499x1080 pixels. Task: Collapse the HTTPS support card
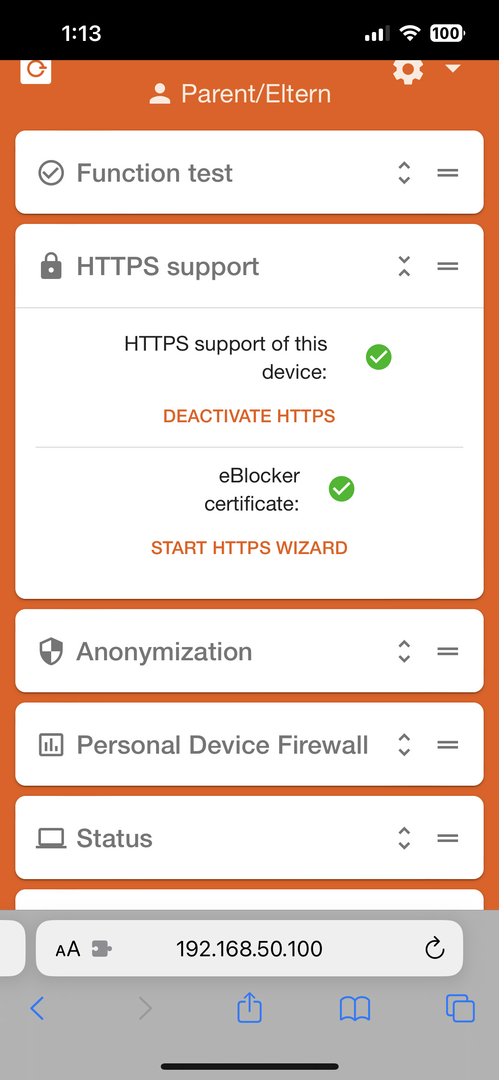(x=405, y=266)
